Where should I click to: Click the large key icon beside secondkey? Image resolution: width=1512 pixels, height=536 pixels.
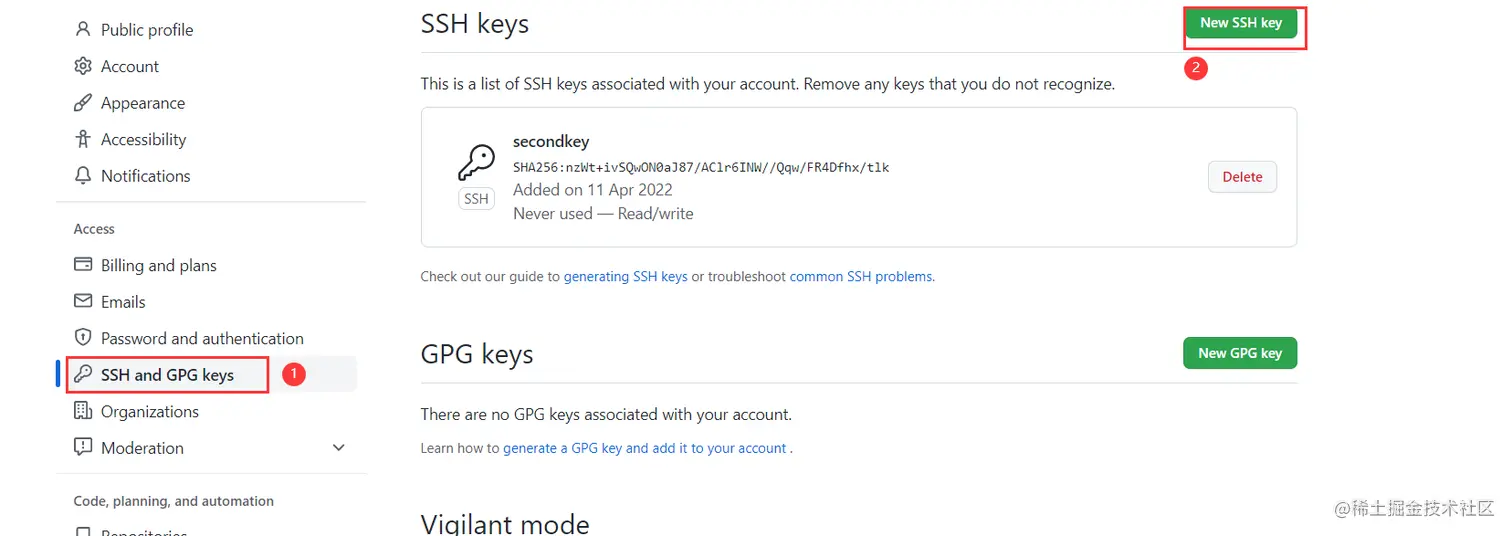click(x=476, y=162)
